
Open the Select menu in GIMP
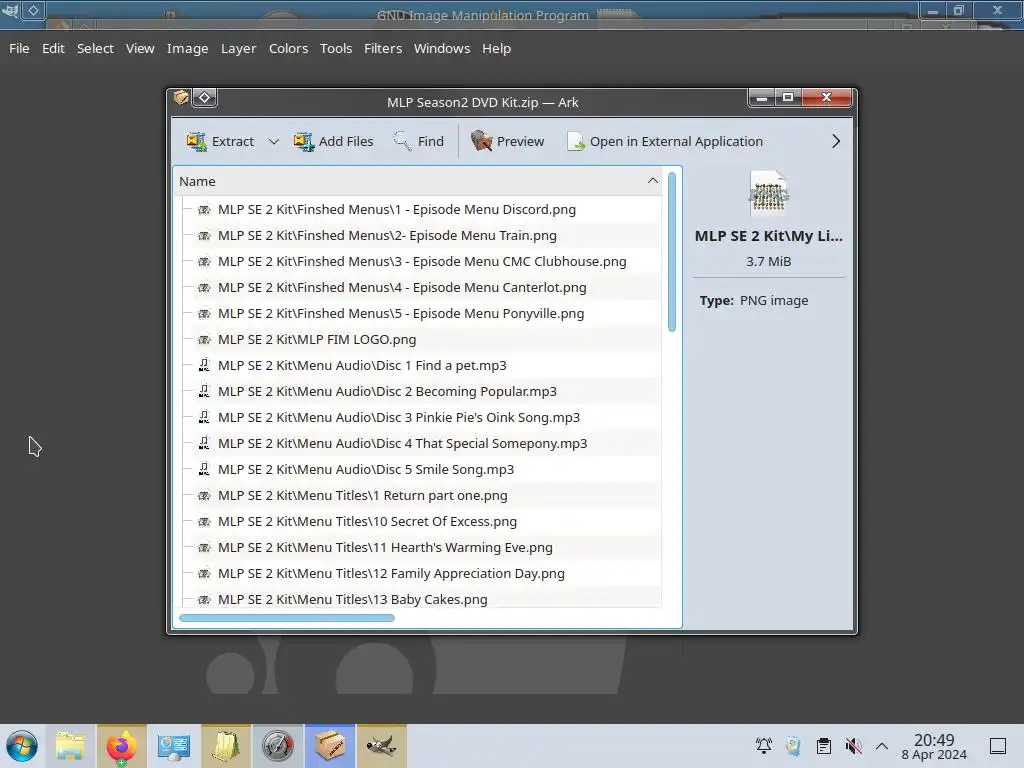[95, 48]
